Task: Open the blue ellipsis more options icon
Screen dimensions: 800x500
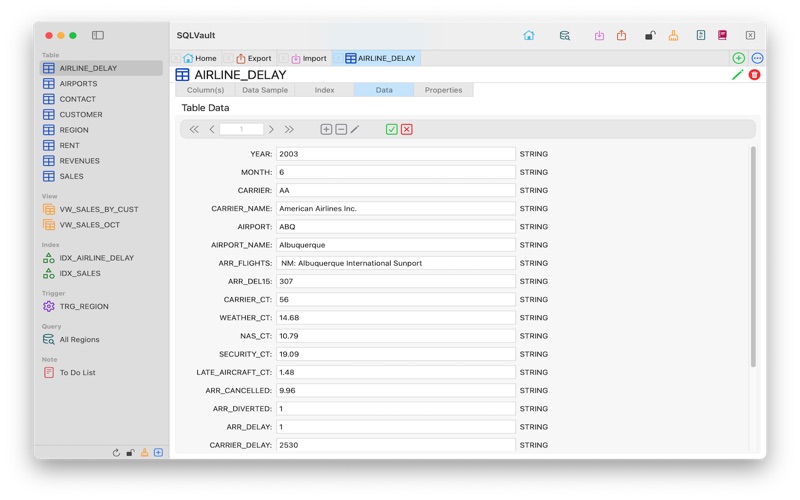Action: pyautogui.click(x=757, y=58)
